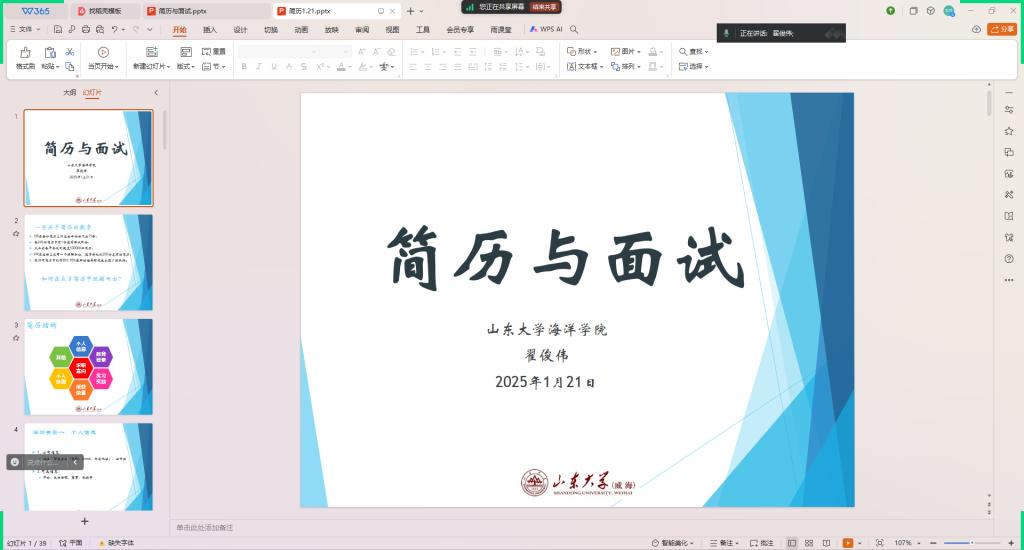Toggle Italic formatting
Screen dimensions: 1024x550
tap(259, 67)
